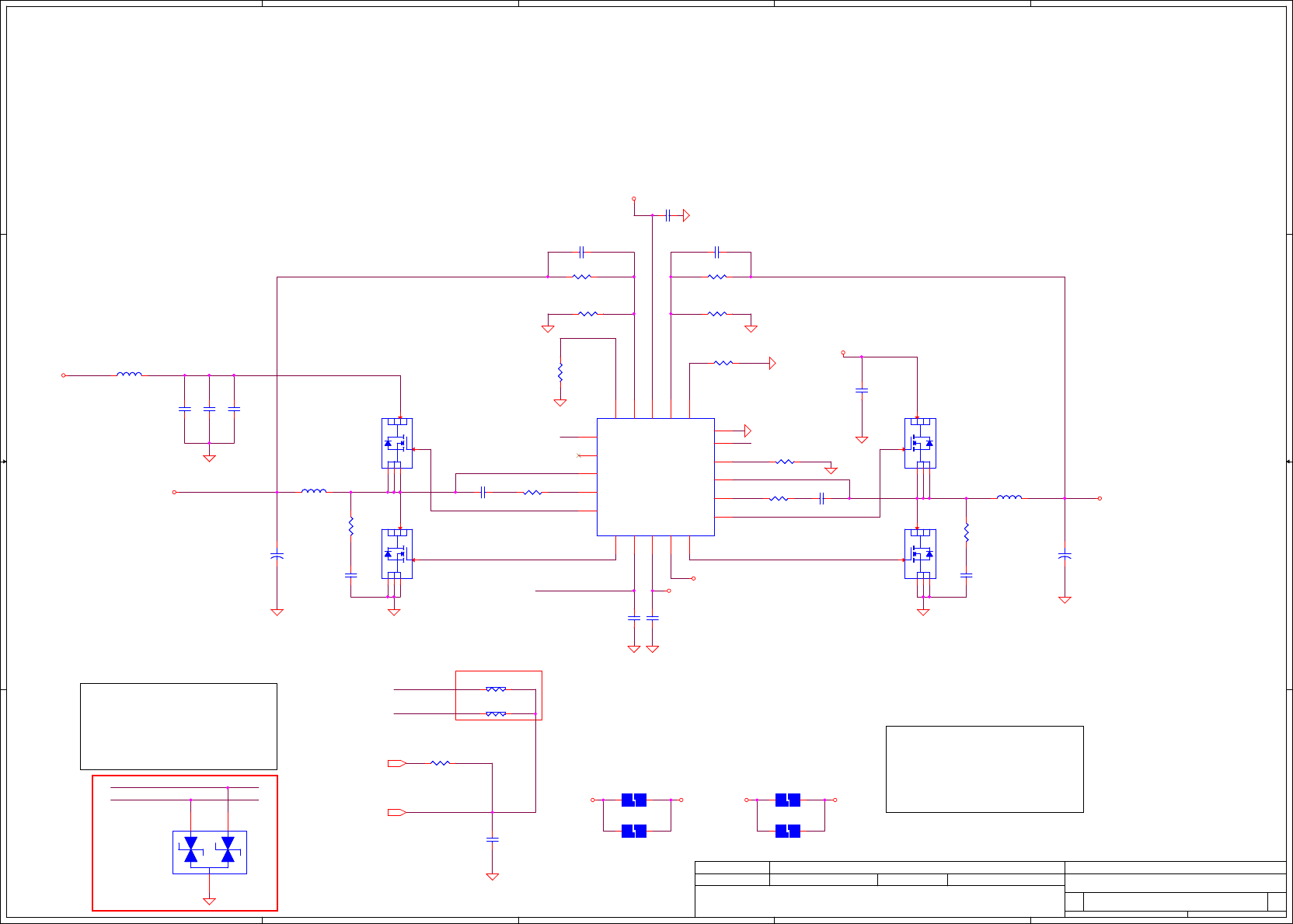Select the vertical snubber resistor near right MOSFETs
The height and width of the screenshot is (924, 1293).
pos(966,532)
